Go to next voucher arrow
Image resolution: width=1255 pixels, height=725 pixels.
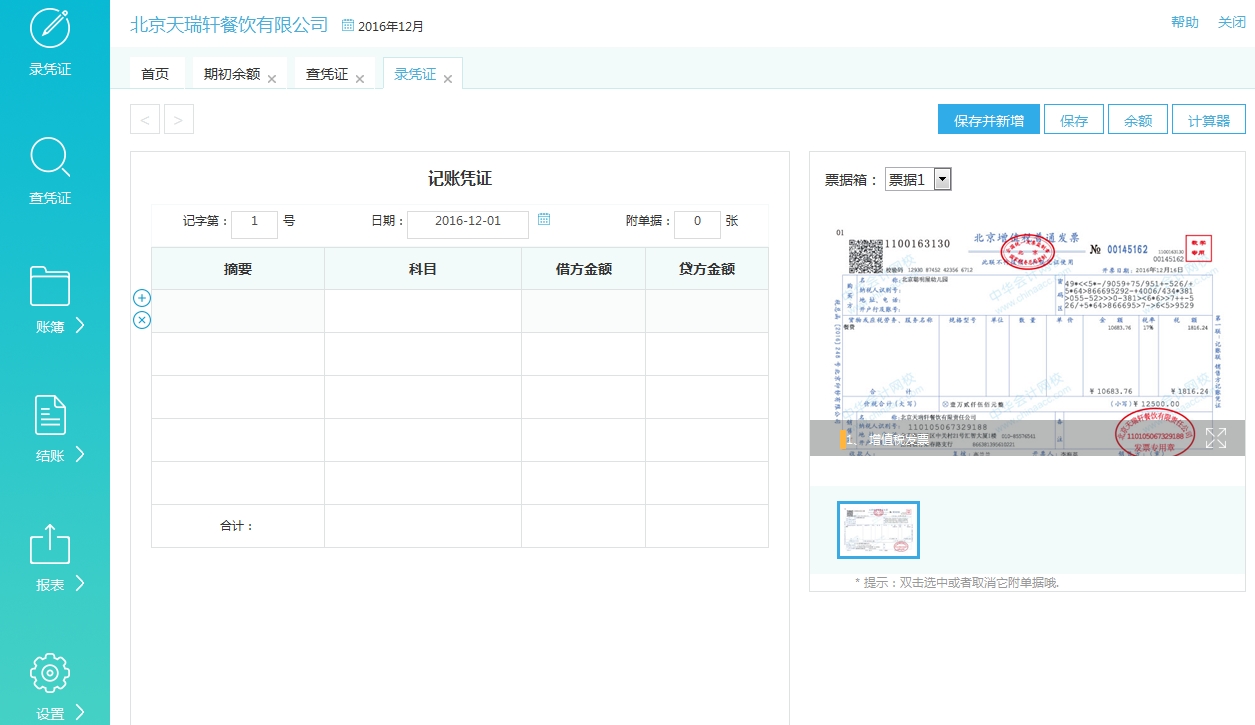point(179,120)
